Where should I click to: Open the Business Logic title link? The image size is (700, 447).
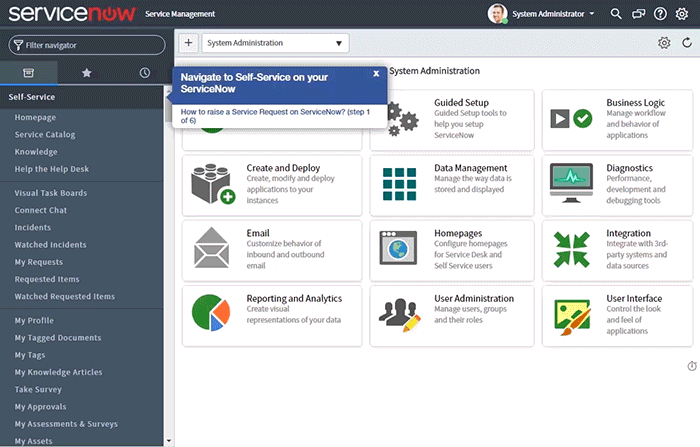click(x=636, y=102)
